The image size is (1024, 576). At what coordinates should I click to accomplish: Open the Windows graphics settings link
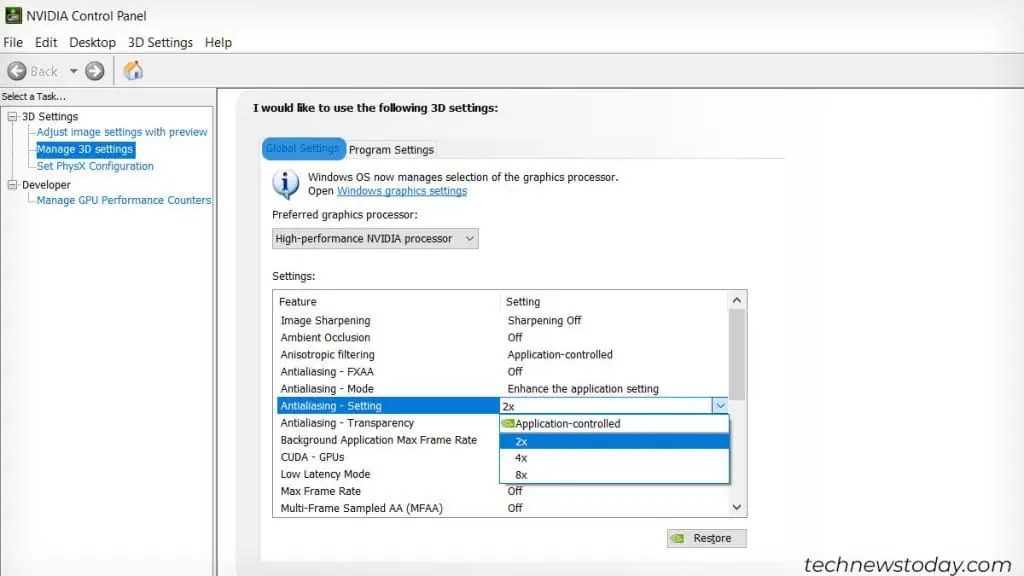[x=401, y=191]
